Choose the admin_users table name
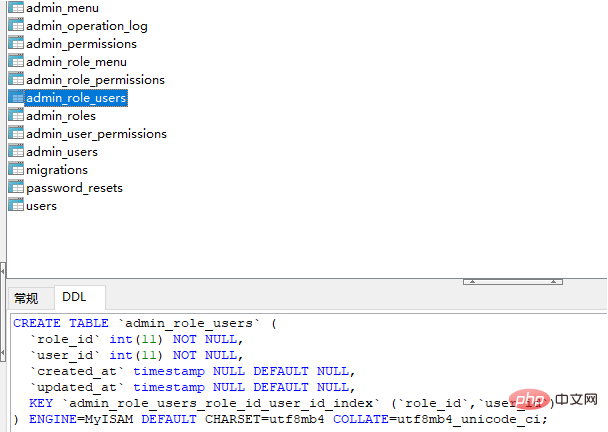The width and height of the screenshot is (608, 432). (x=62, y=152)
